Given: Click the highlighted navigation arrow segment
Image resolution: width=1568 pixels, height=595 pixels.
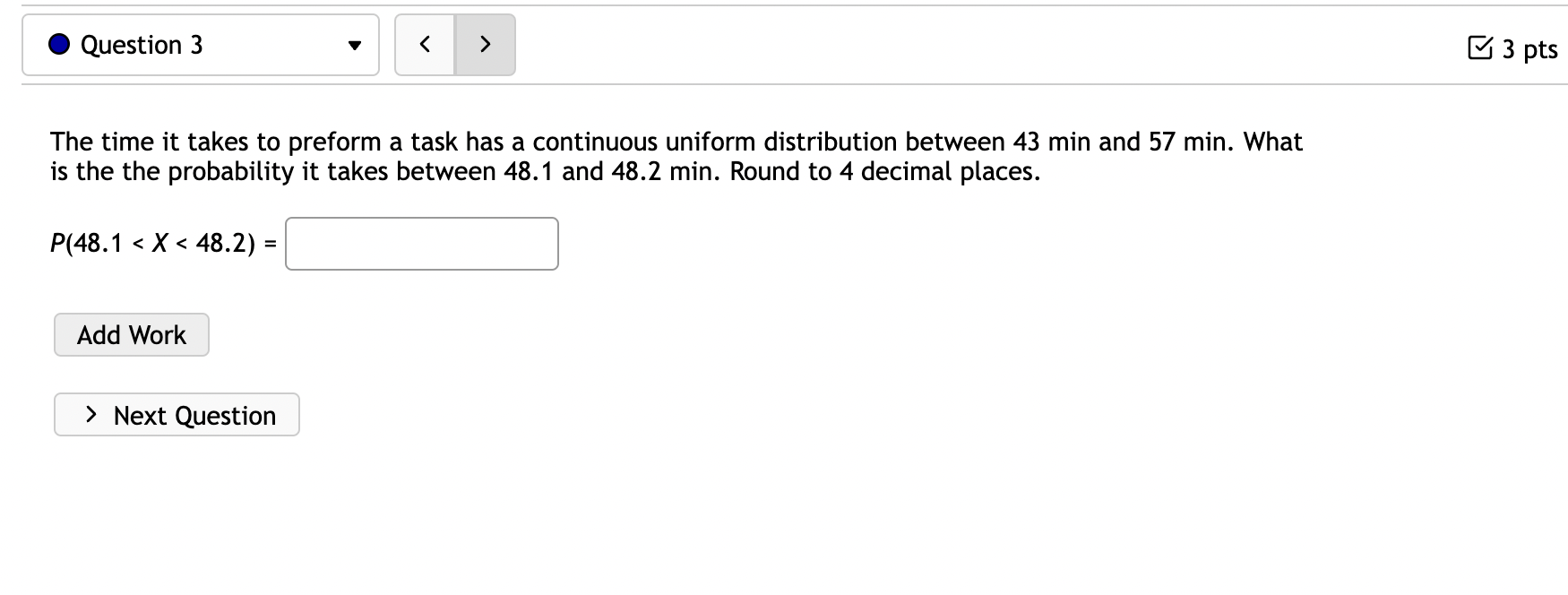Looking at the screenshot, I should point(485,43).
